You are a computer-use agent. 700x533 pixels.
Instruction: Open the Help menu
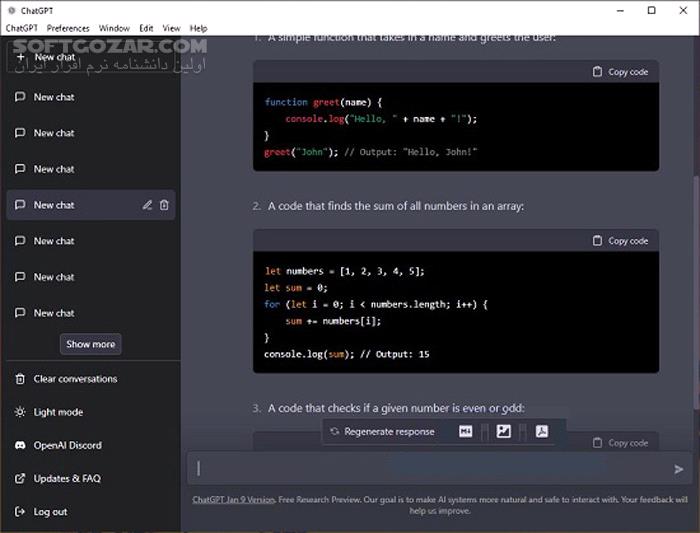[x=198, y=28]
